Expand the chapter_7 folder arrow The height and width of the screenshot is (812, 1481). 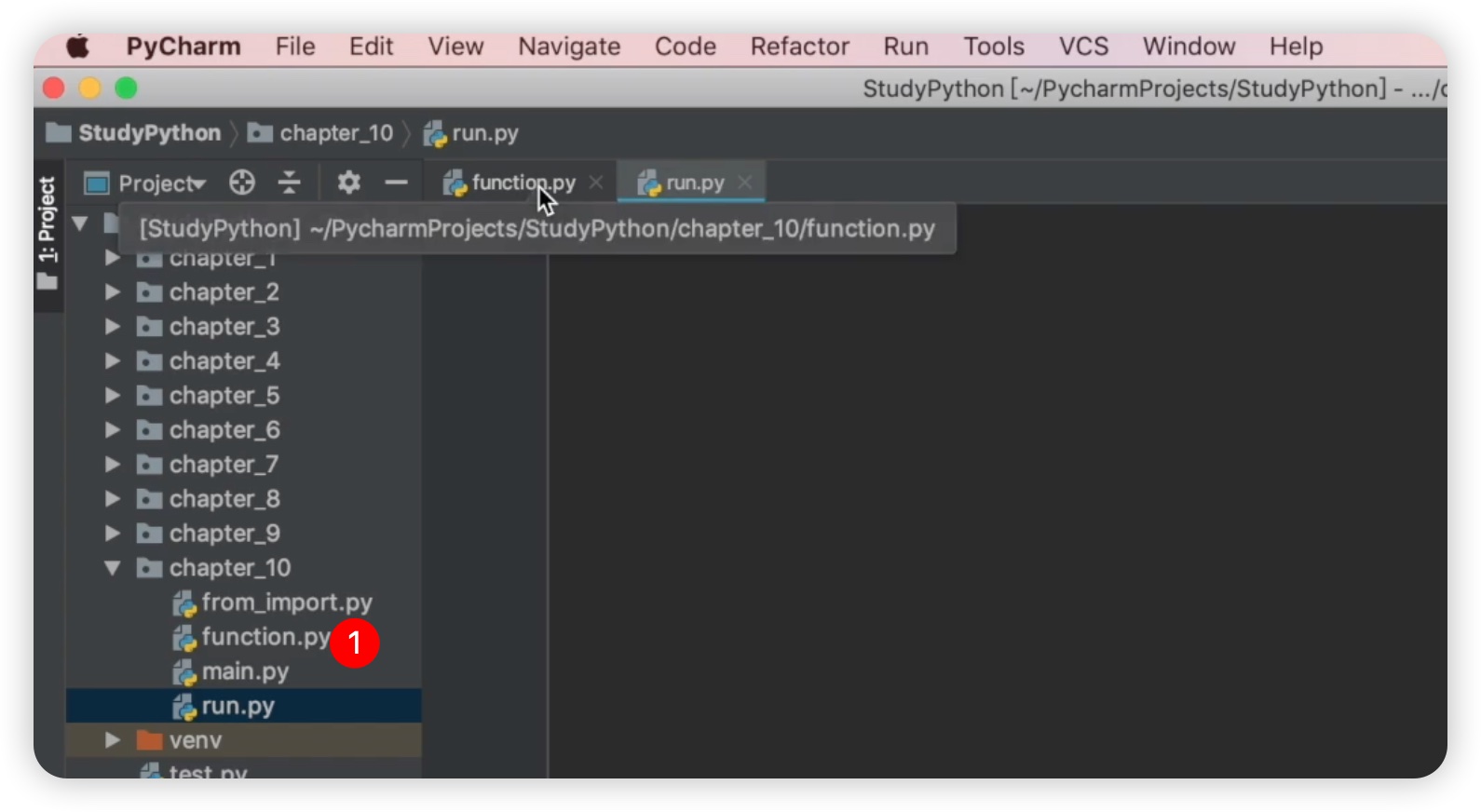[x=112, y=465]
